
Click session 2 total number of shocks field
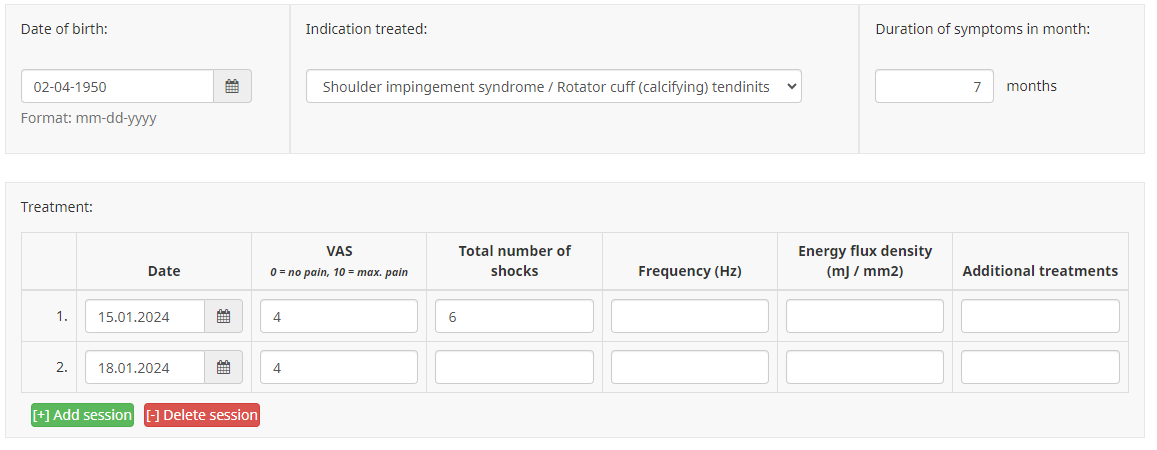click(x=514, y=367)
